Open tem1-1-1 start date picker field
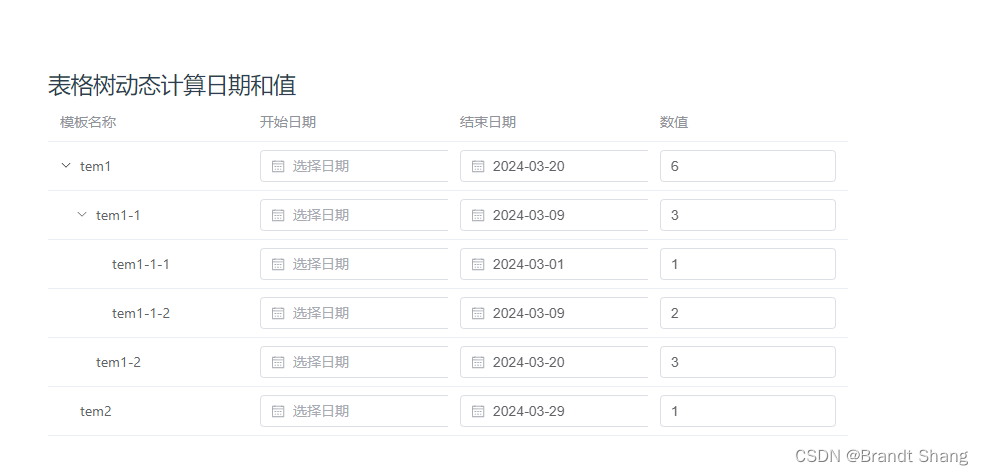 [360, 264]
